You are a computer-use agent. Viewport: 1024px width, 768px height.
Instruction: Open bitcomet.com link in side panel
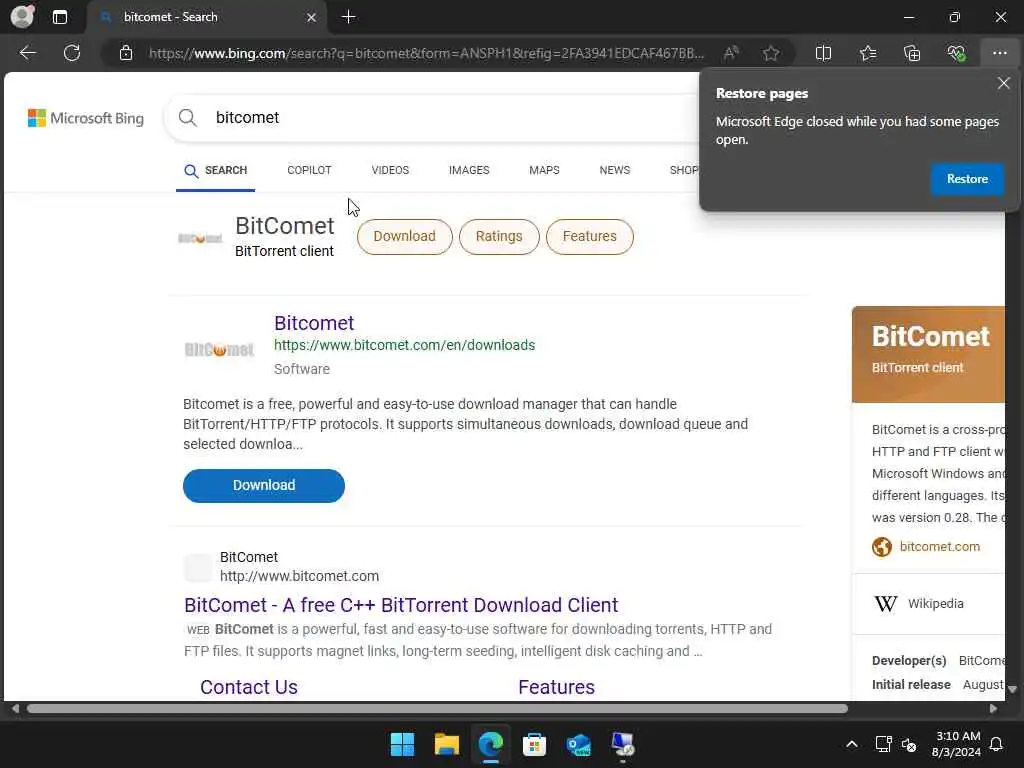click(x=939, y=547)
